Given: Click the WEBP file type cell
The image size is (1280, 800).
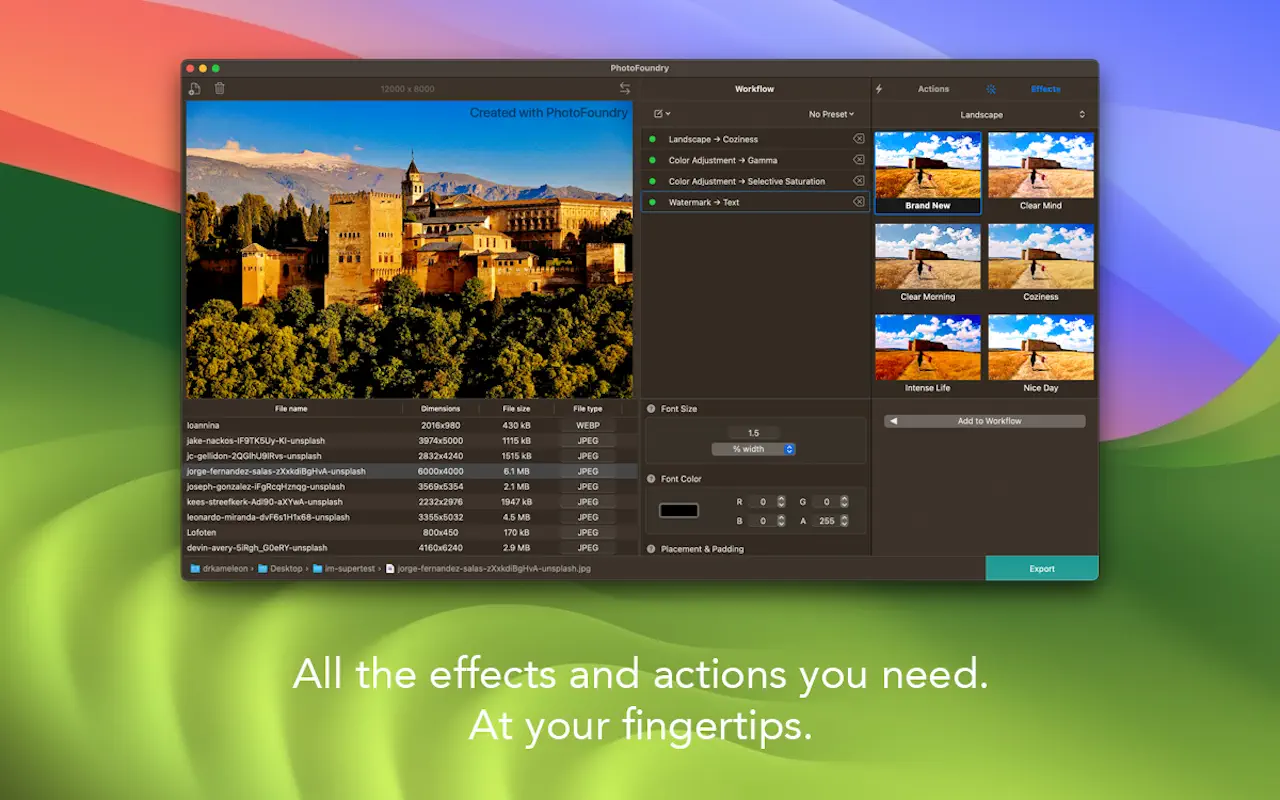Looking at the screenshot, I should point(588,425).
